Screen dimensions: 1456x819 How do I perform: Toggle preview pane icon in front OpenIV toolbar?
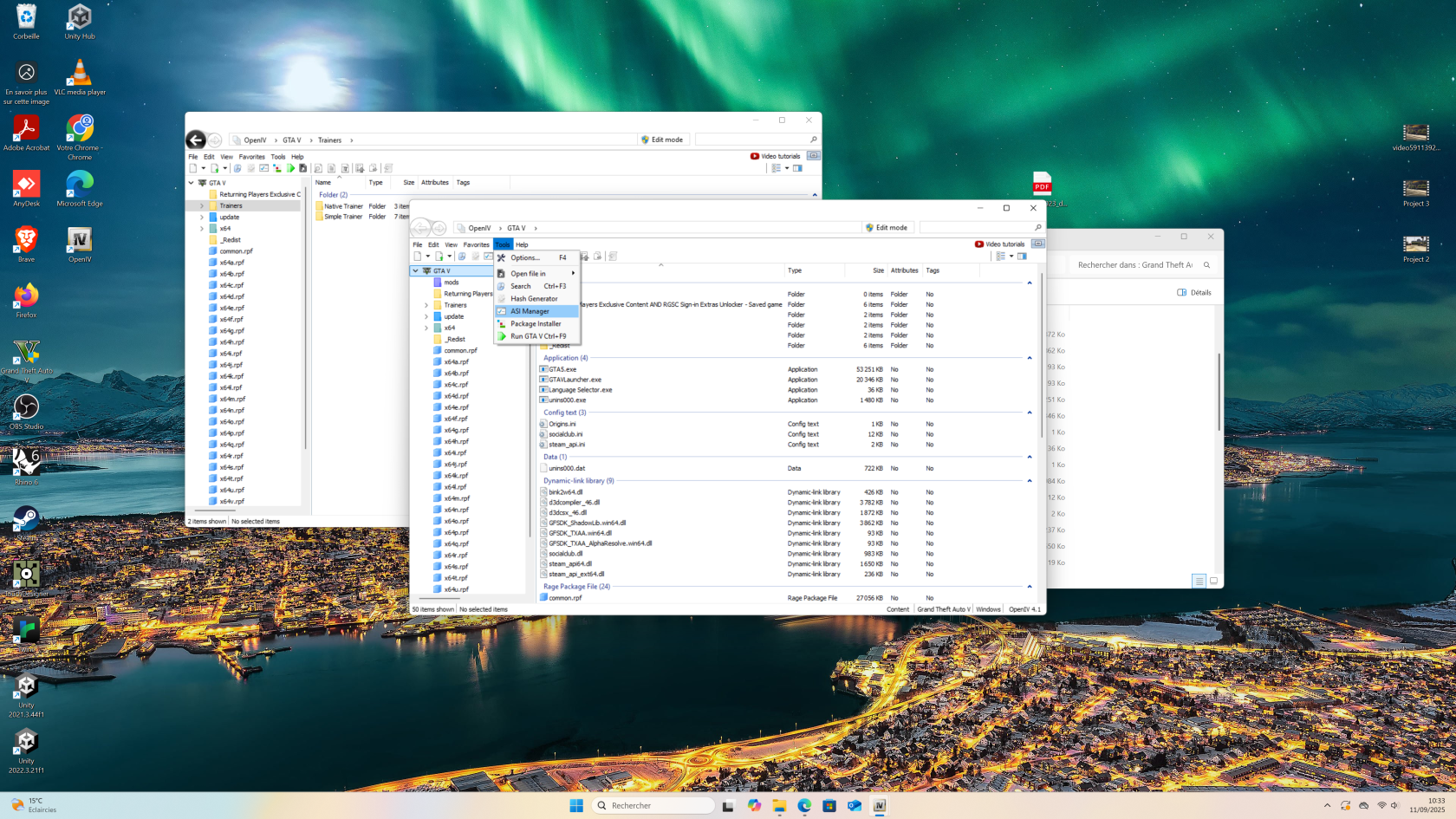coord(1023,257)
